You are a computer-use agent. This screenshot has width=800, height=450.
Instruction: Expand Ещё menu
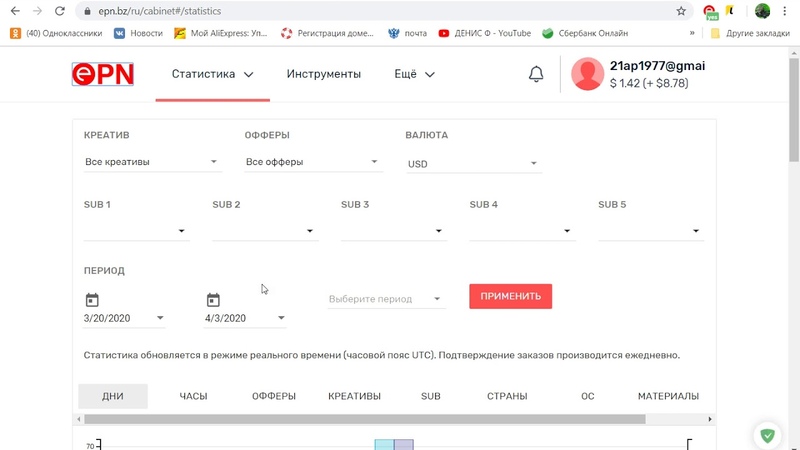click(414, 74)
